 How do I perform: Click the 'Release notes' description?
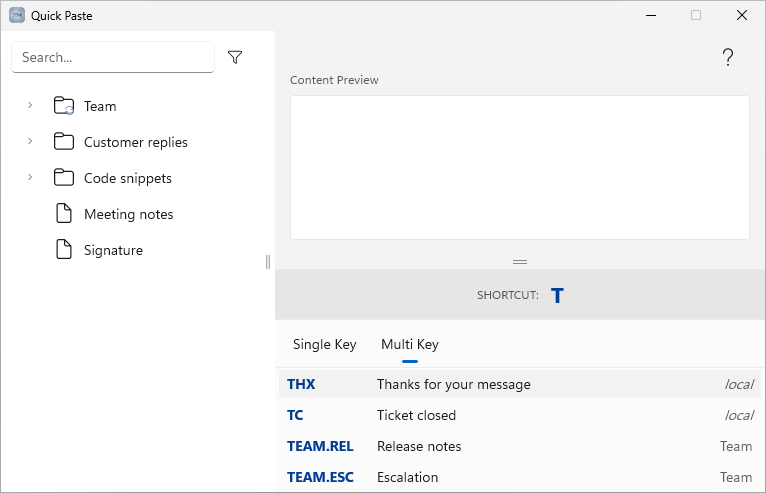(x=419, y=446)
